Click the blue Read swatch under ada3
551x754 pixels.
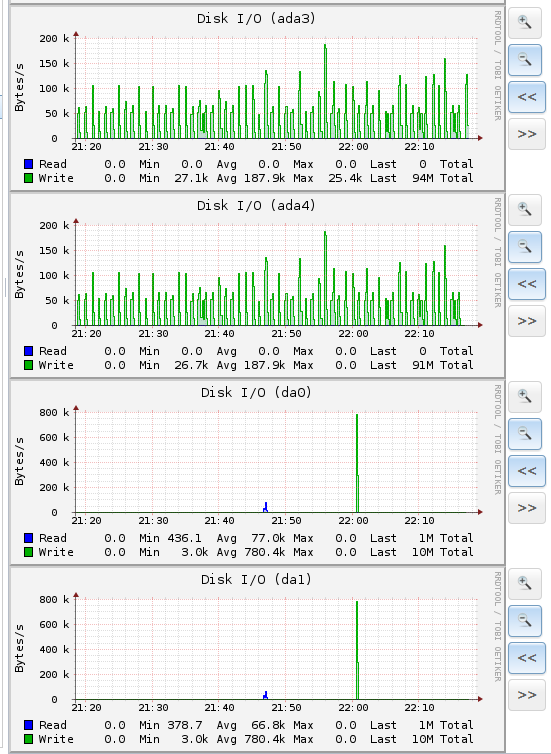(28, 164)
